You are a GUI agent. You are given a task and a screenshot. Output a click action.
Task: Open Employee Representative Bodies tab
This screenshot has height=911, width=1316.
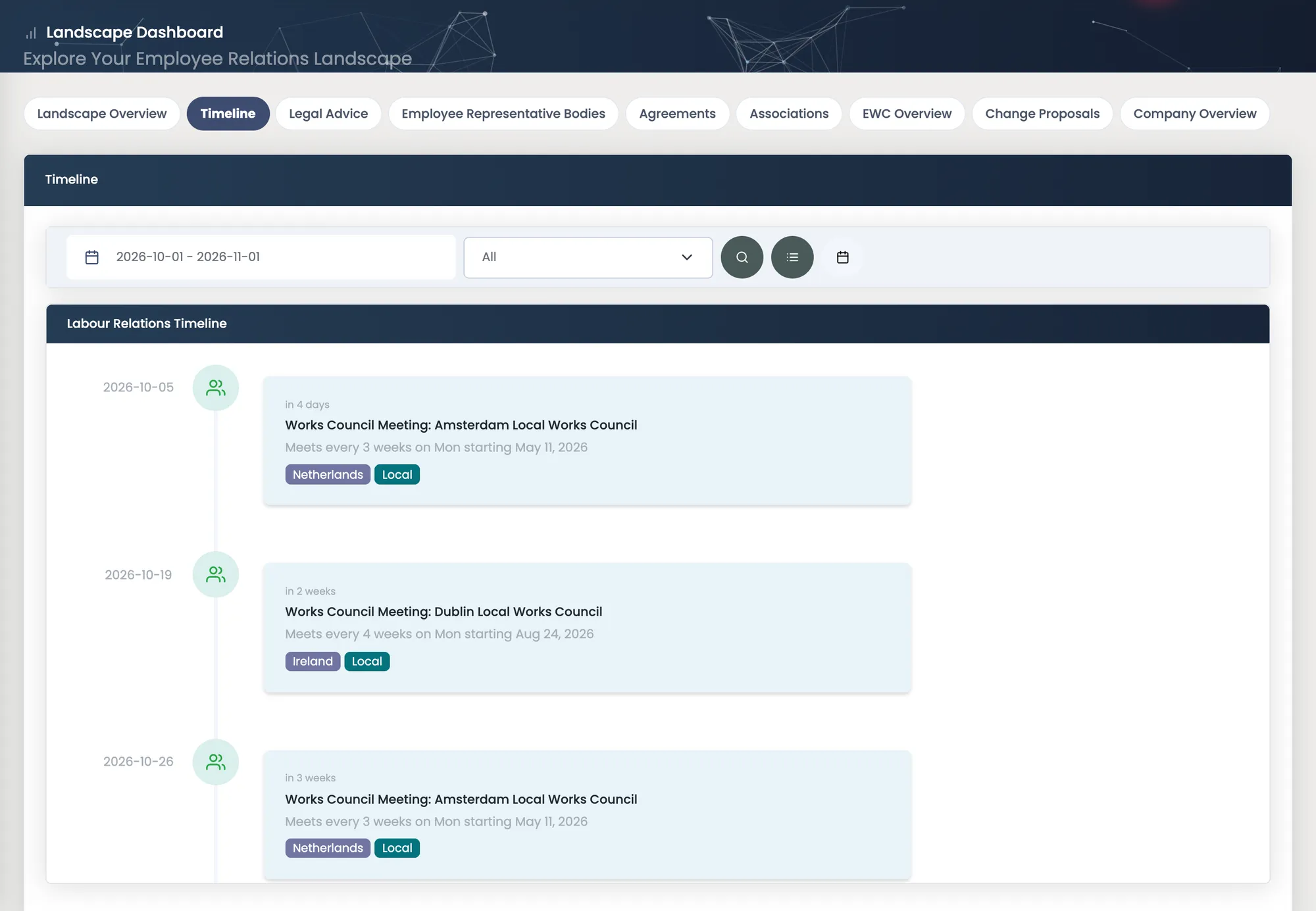click(x=503, y=113)
